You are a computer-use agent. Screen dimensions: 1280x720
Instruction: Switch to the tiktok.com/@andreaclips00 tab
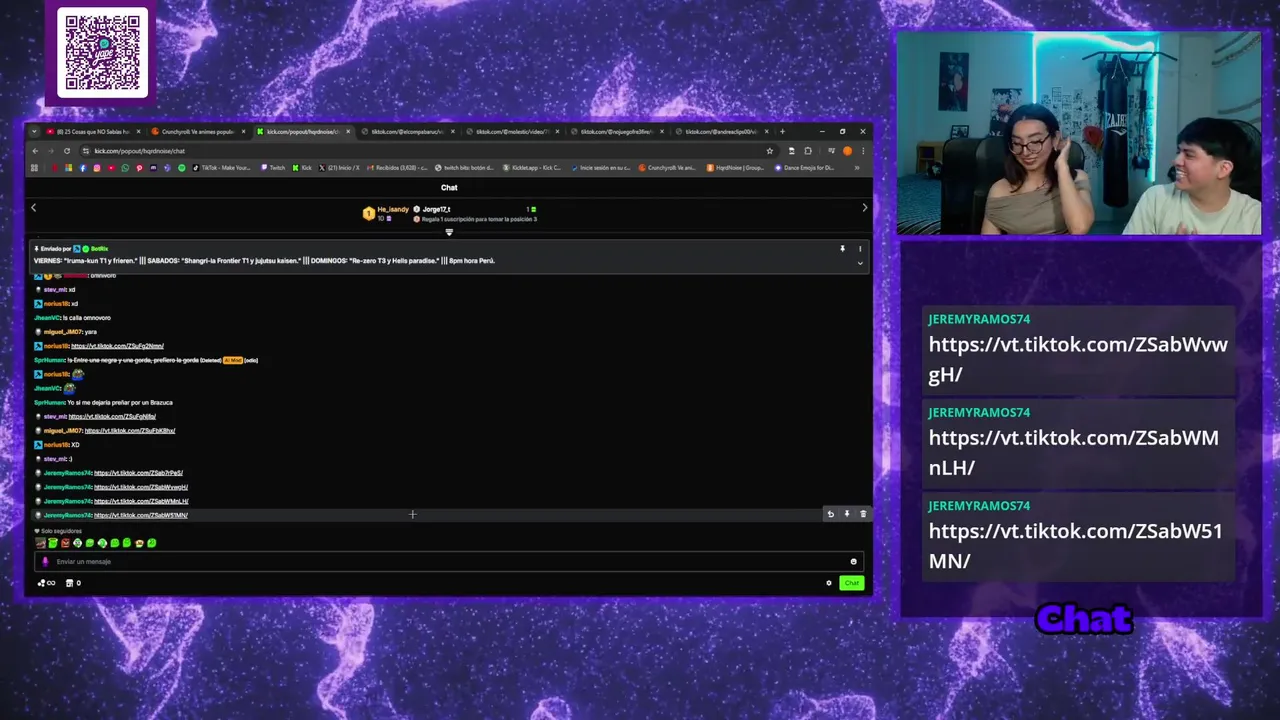pos(720,131)
